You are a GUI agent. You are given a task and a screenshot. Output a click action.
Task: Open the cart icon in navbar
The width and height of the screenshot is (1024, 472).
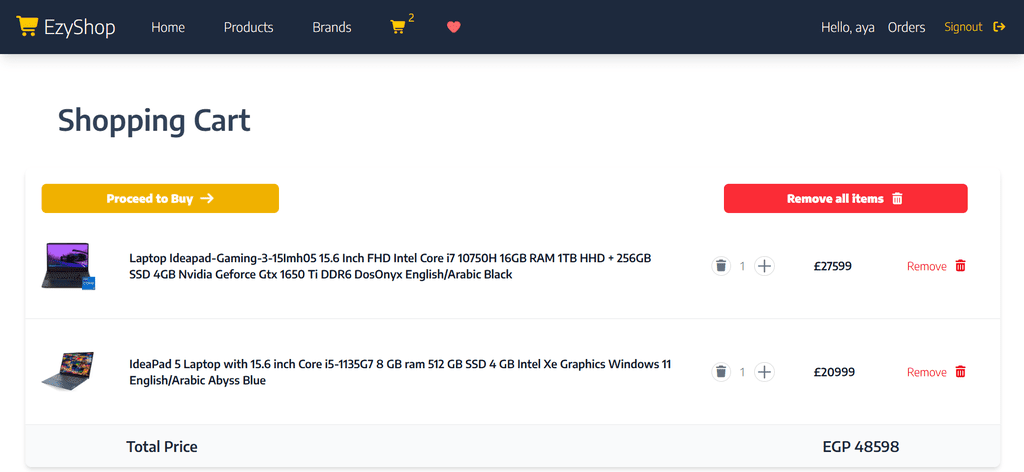pos(398,27)
